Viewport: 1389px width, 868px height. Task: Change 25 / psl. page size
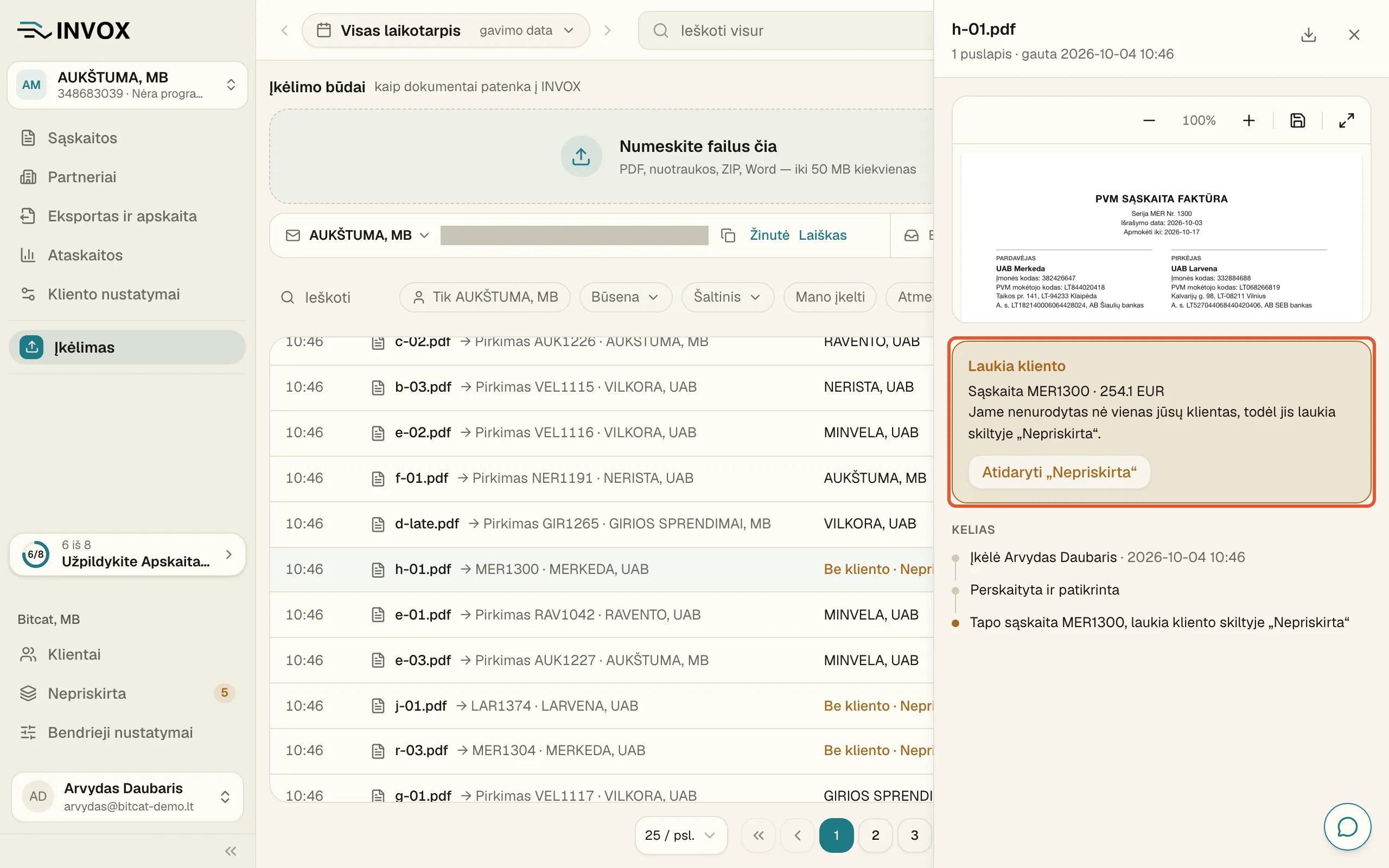point(681,835)
